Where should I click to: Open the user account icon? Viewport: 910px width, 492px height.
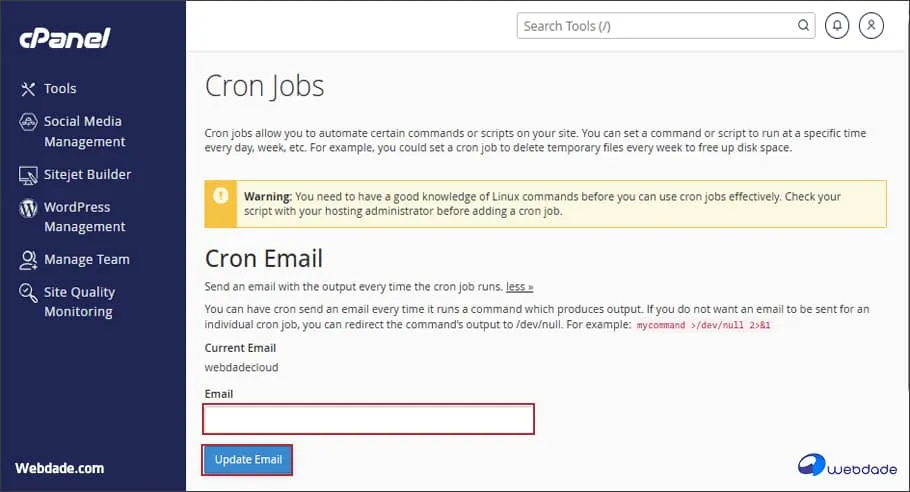pyautogui.click(x=871, y=26)
